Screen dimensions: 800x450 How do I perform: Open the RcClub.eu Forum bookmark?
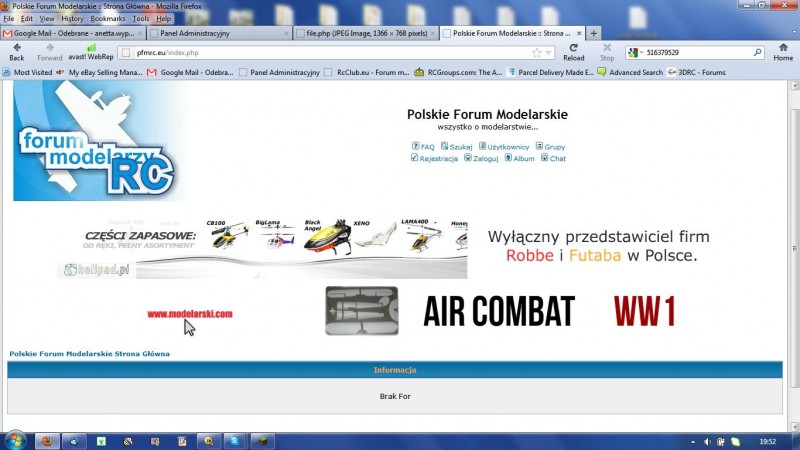pos(367,72)
